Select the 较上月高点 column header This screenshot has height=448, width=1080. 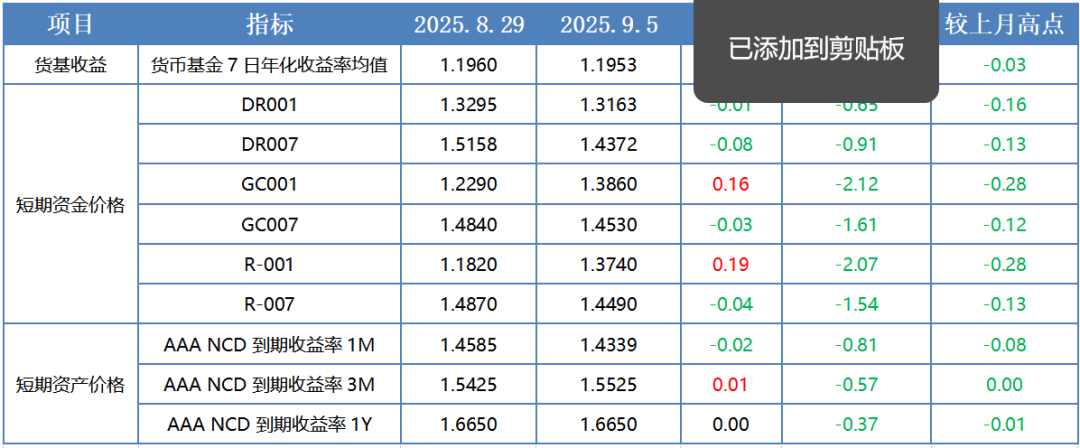pos(1004,24)
